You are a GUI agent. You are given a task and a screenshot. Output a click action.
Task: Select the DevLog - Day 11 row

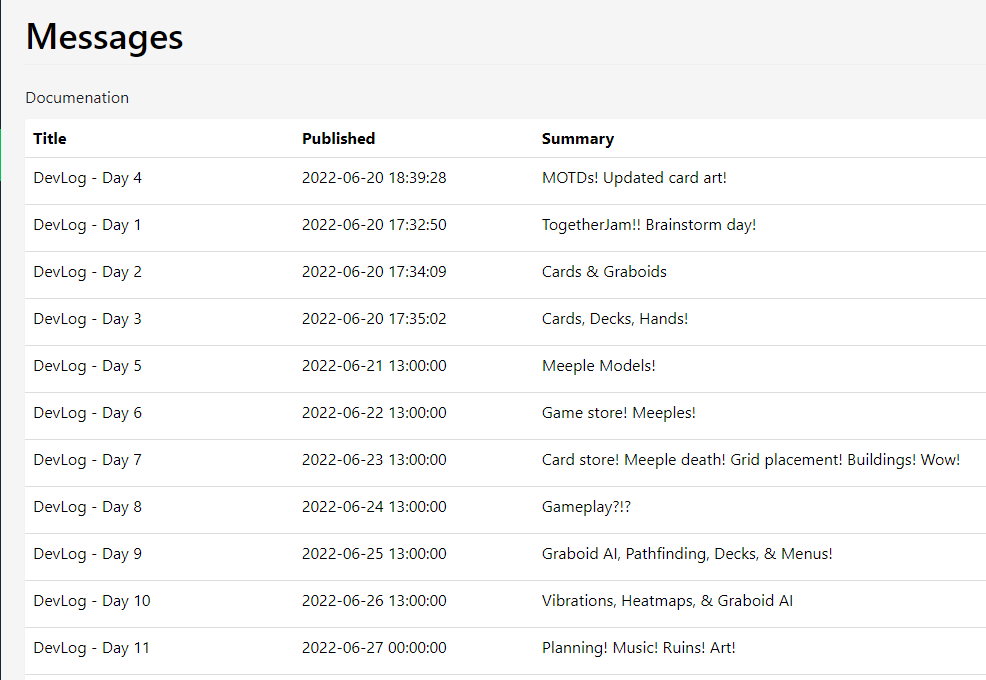coord(92,648)
